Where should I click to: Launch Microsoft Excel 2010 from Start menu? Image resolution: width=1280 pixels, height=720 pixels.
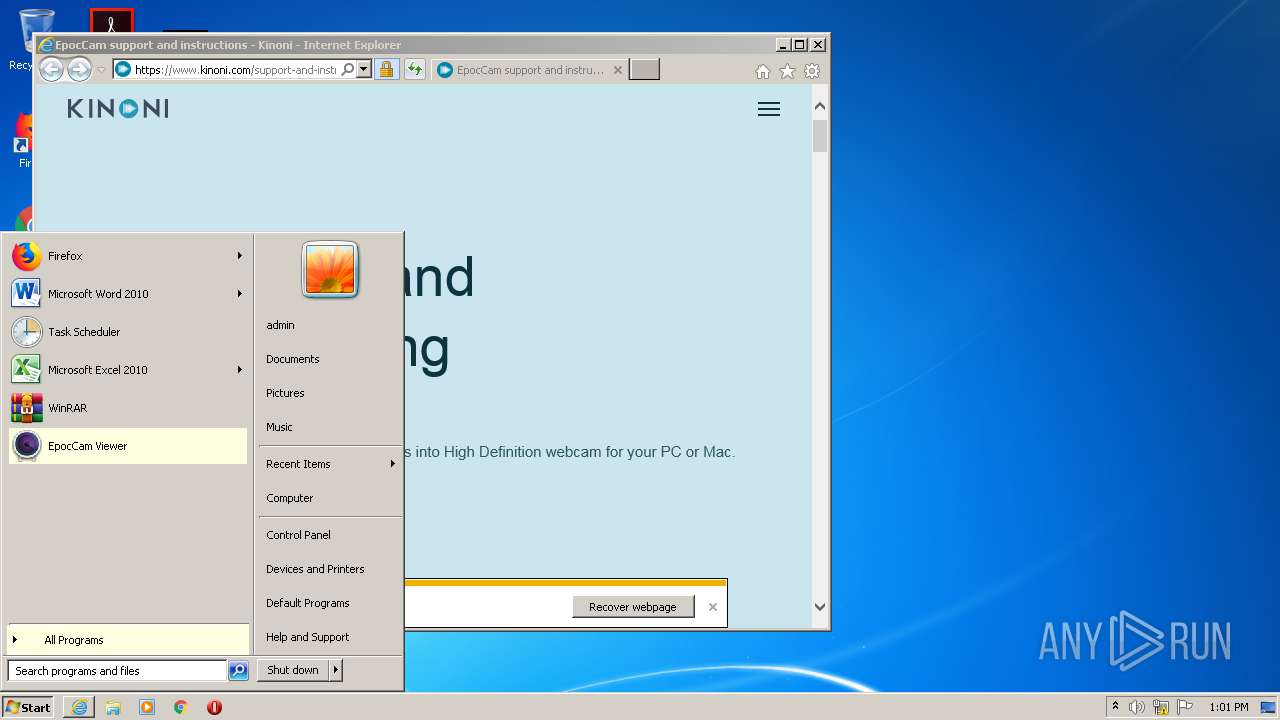128,370
